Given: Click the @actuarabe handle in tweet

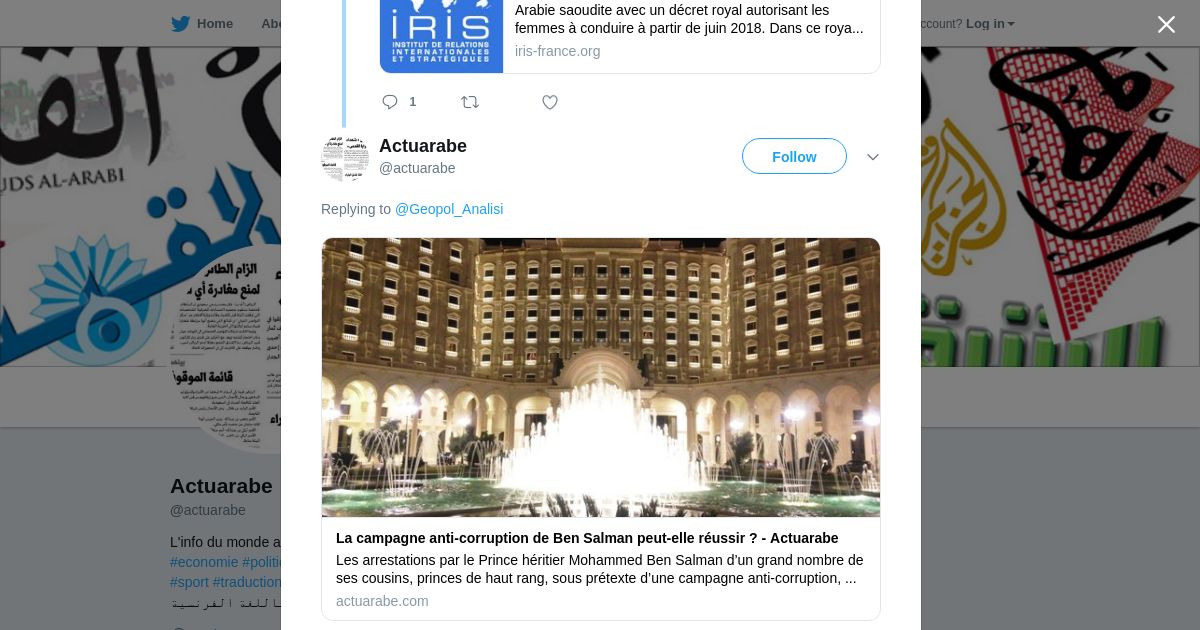Looking at the screenshot, I should 417,168.
